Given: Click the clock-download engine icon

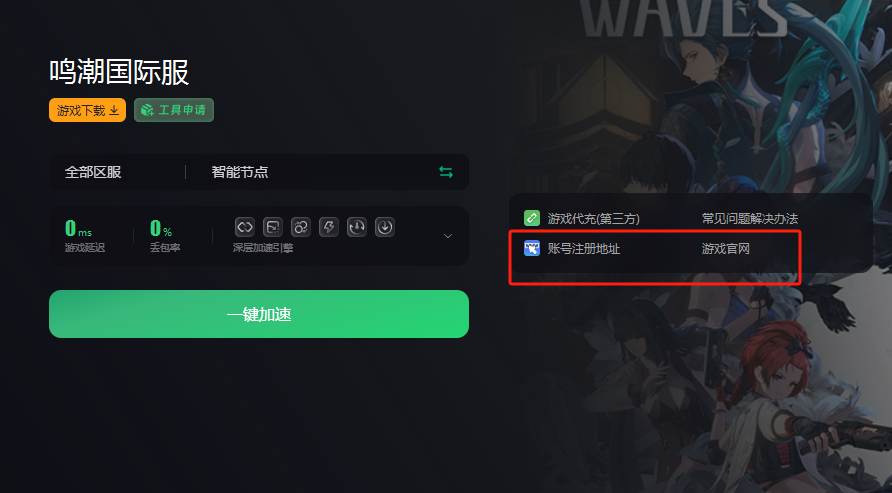Looking at the screenshot, I should (x=357, y=227).
